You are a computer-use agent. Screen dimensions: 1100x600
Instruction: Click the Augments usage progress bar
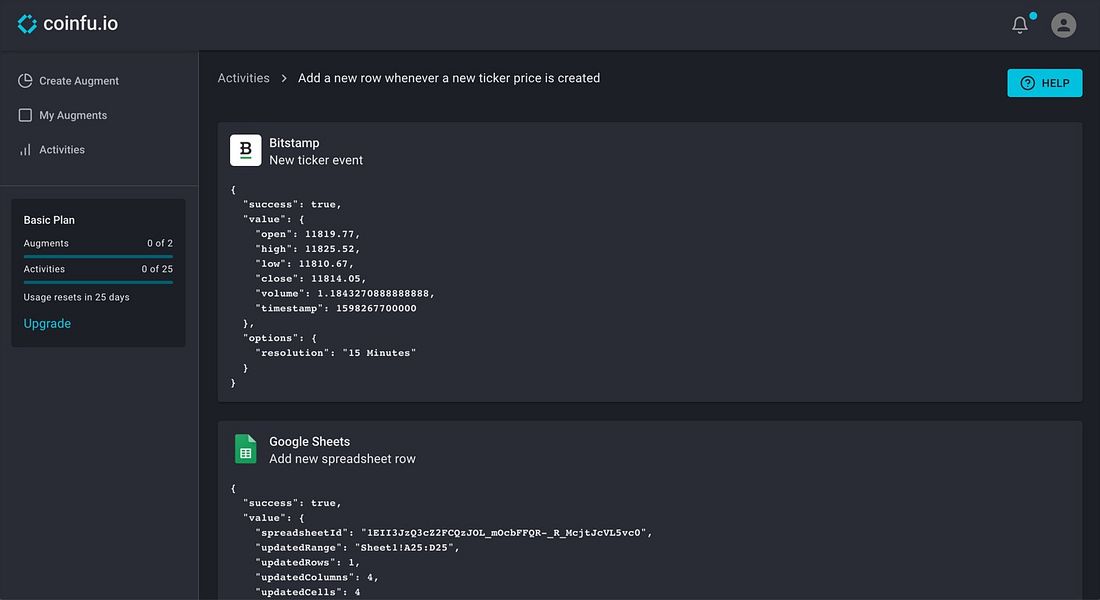coord(98,256)
